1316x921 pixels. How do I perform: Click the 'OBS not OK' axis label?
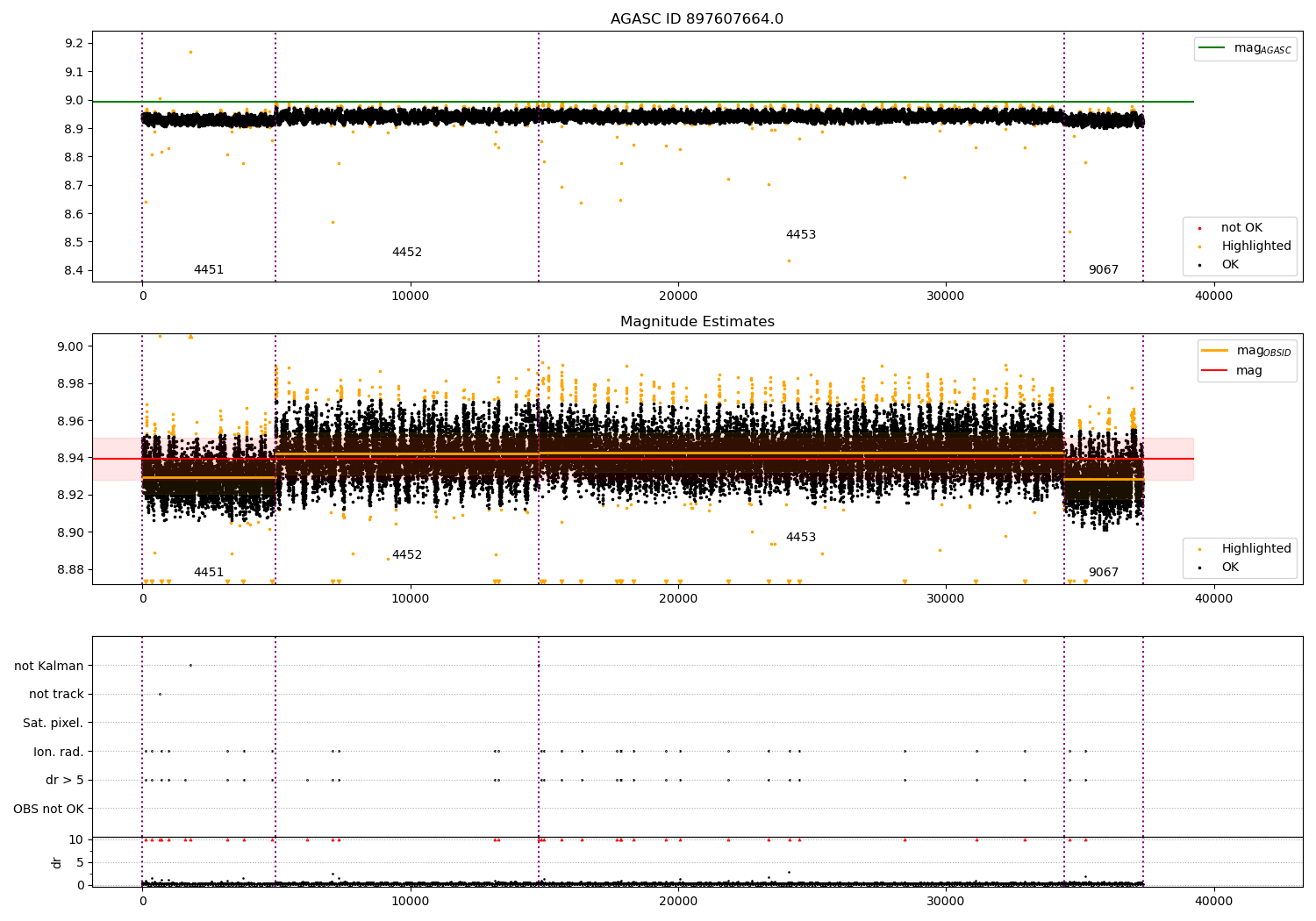[49, 810]
